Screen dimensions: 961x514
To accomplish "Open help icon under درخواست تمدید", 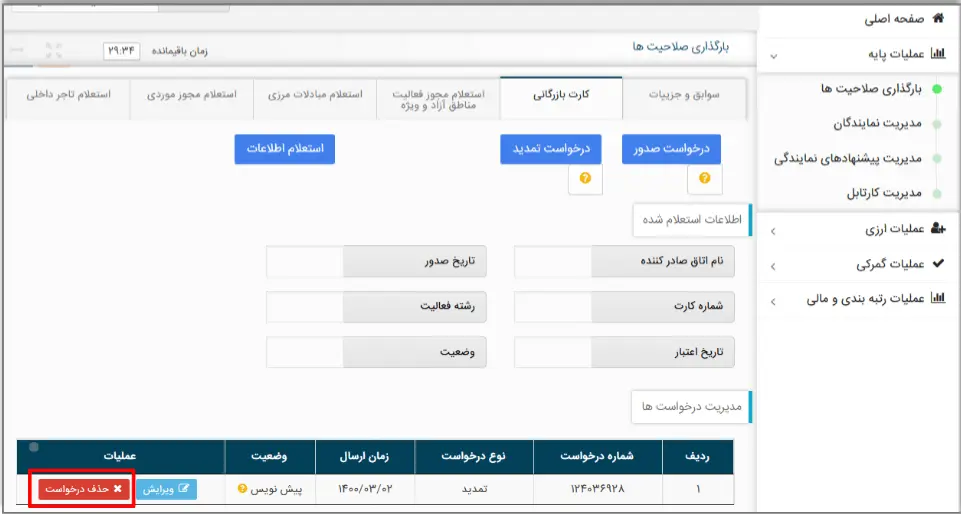I will pos(585,178).
